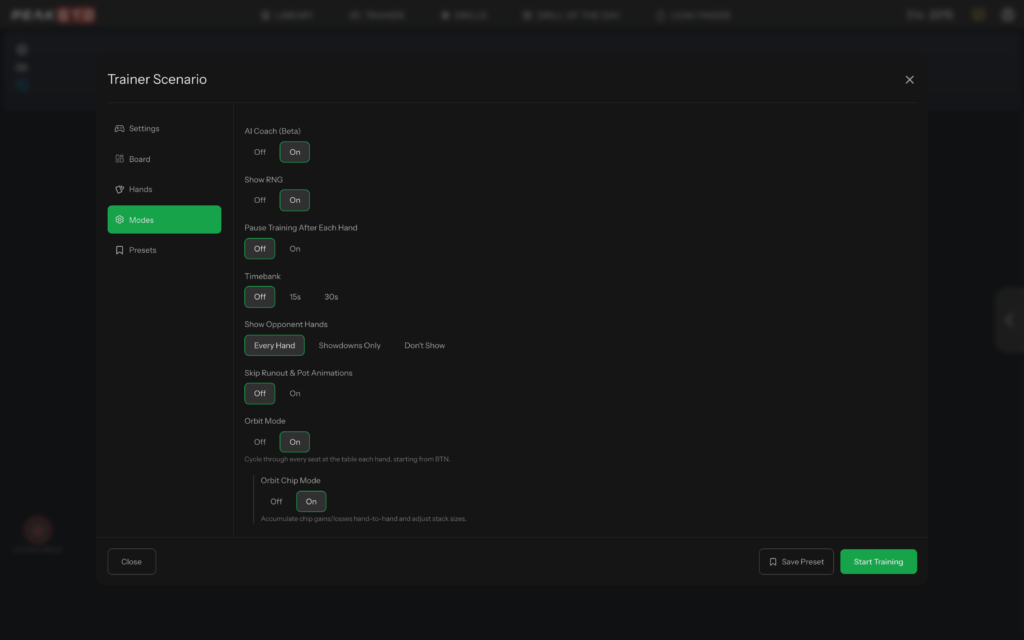Select Don't Show opponent hands
The height and width of the screenshot is (640, 1024).
tap(424, 345)
